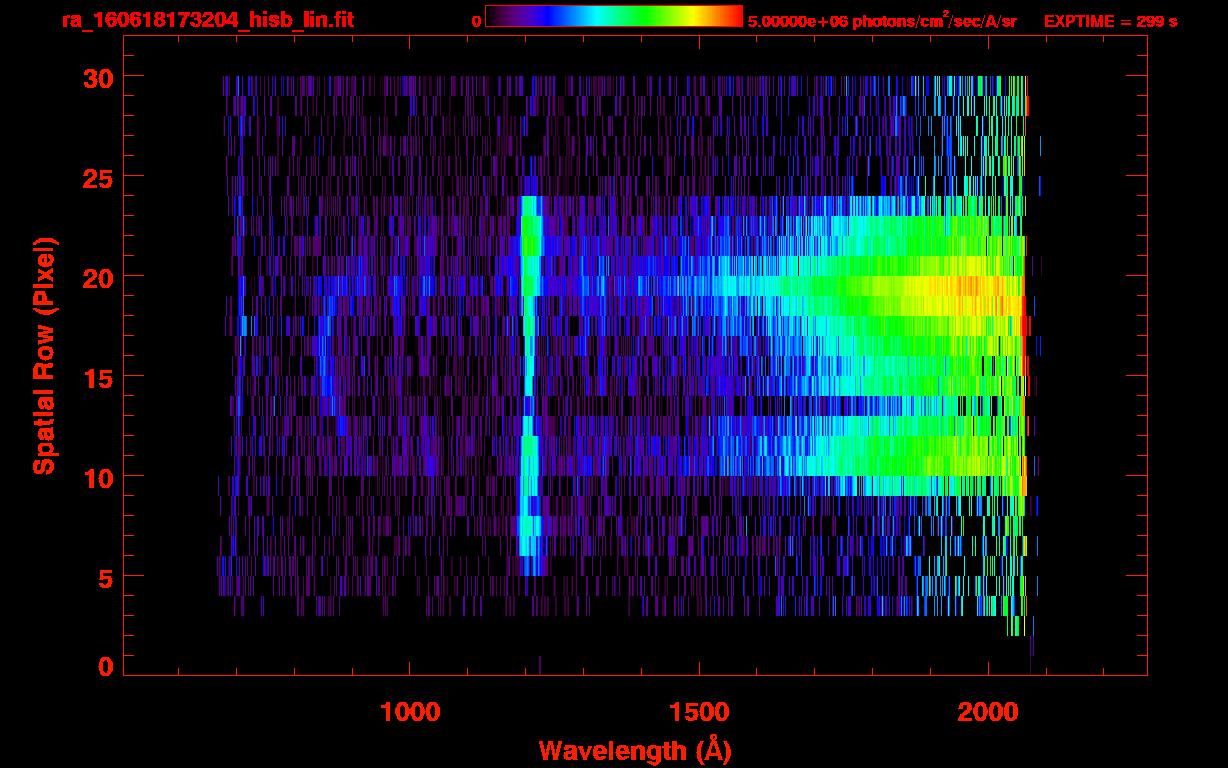
Task: Click the 5 spatial row tick label
Action: pyautogui.click(x=104, y=577)
